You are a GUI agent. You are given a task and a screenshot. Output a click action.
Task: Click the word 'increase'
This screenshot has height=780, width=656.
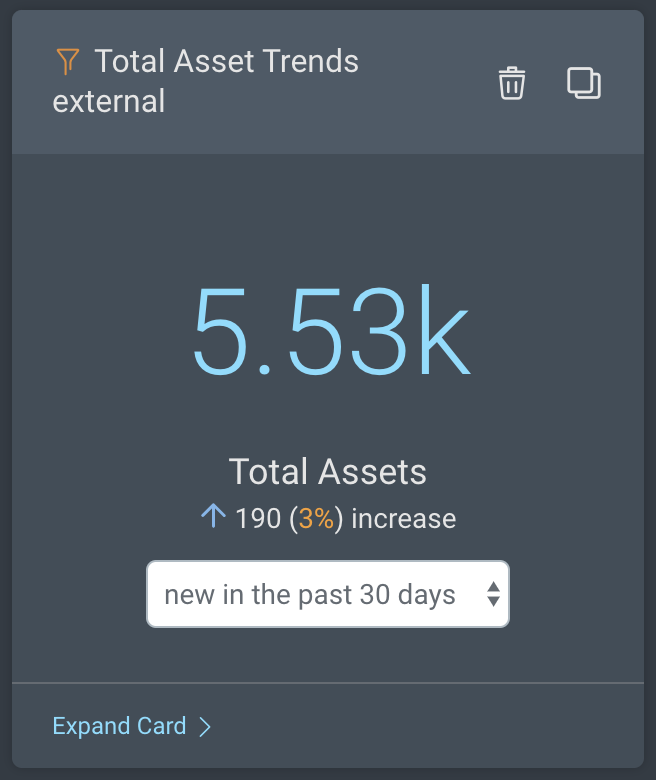(404, 519)
